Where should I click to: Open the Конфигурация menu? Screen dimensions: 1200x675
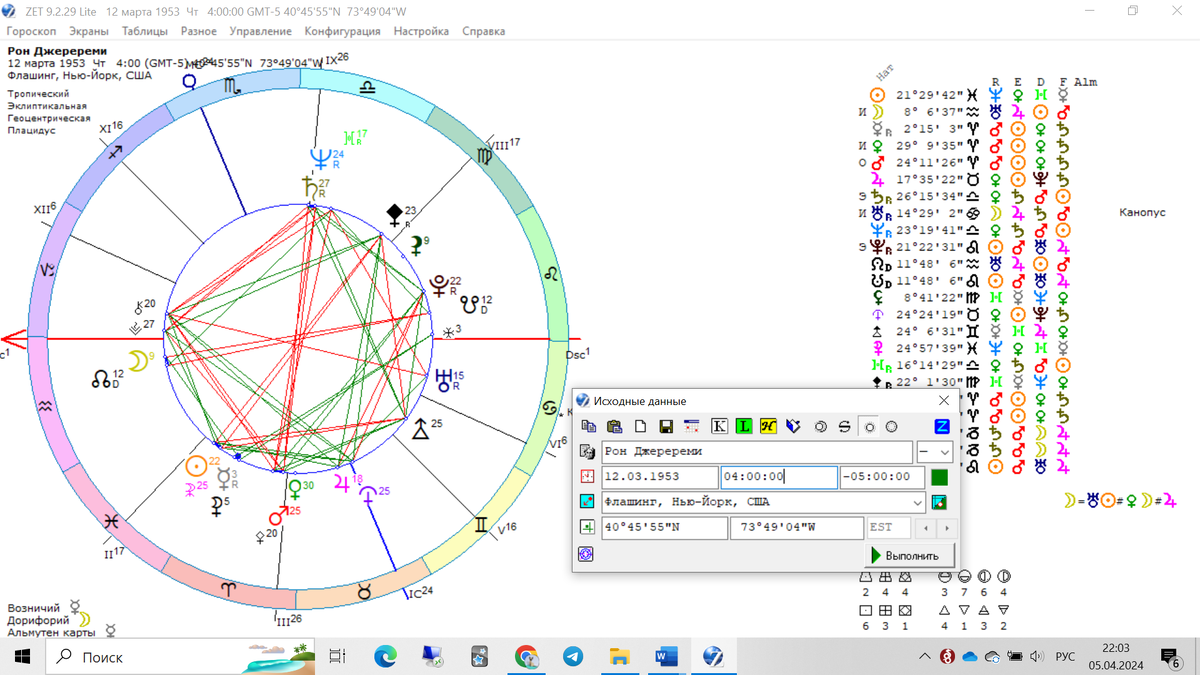(x=342, y=31)
